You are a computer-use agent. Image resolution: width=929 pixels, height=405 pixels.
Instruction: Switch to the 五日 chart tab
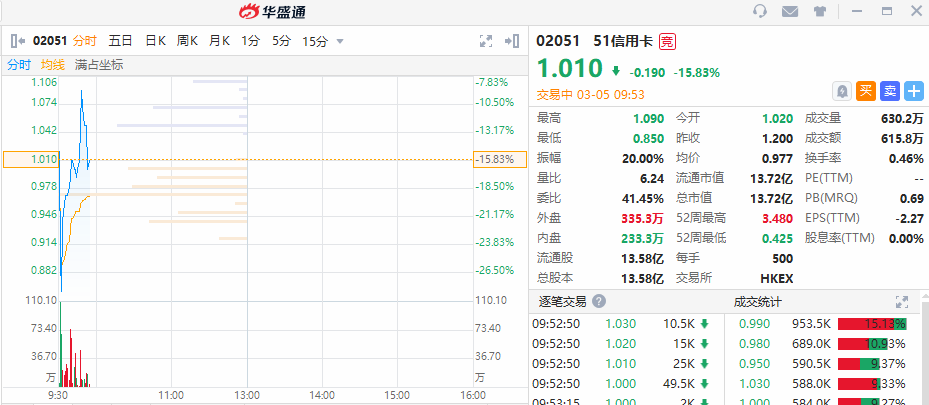(x=120, y=41)
